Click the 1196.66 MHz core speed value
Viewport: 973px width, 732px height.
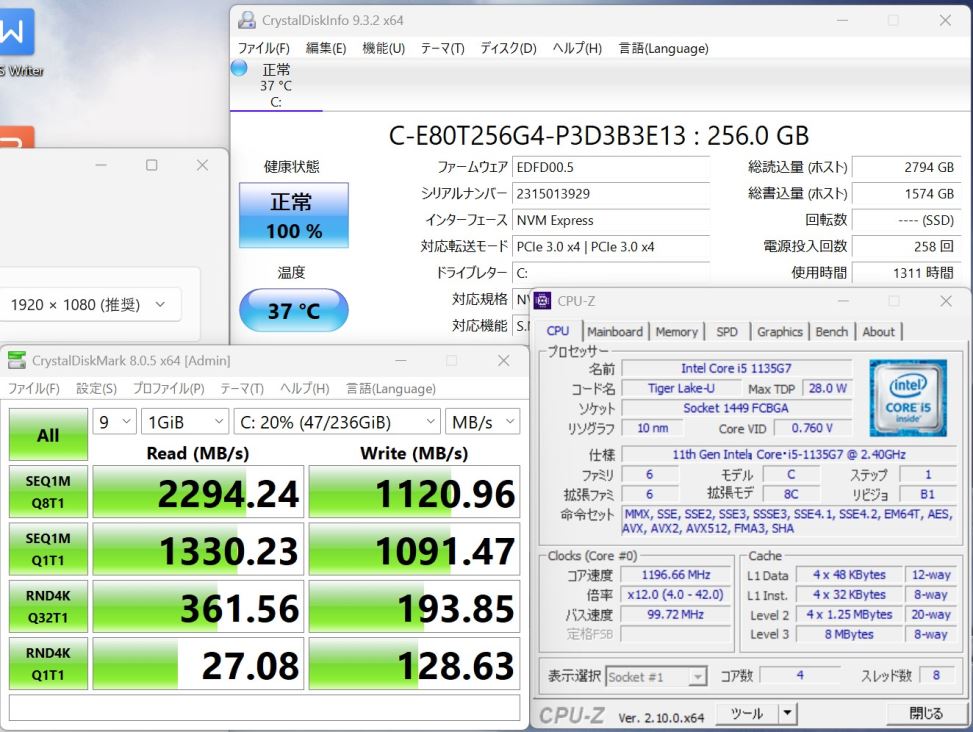[676, 575]
